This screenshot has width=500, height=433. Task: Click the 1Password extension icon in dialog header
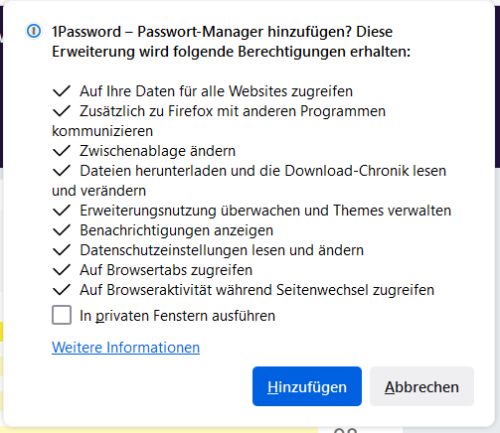point(34,31)
